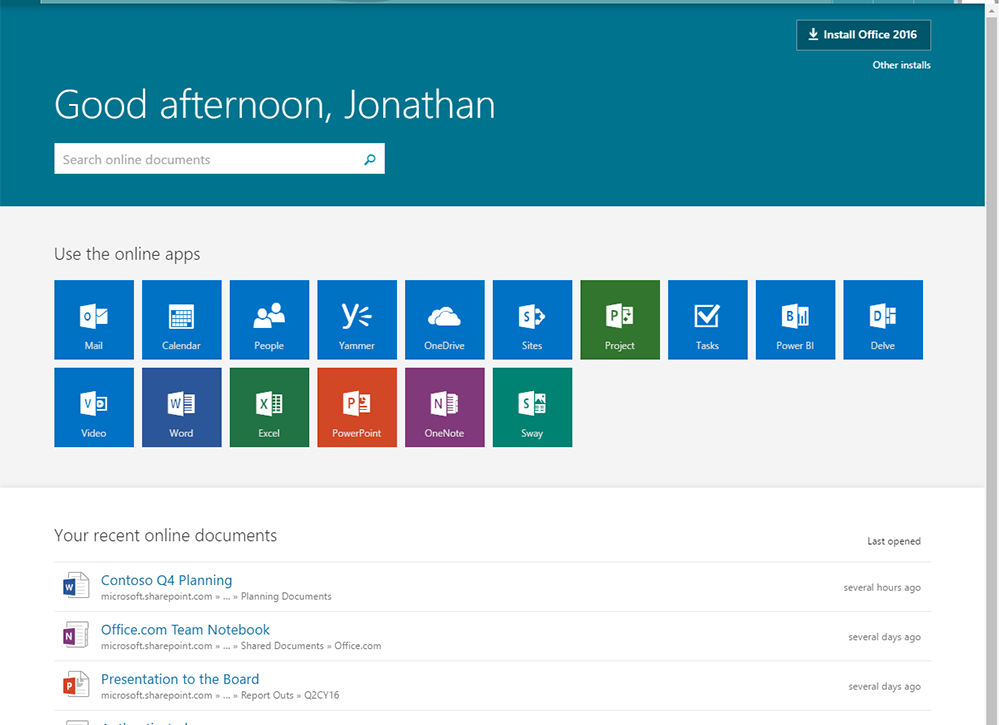Launch the Sway tile
Image resolution: width=1000 pixels, height=725 pixels.
coord(533,407)
